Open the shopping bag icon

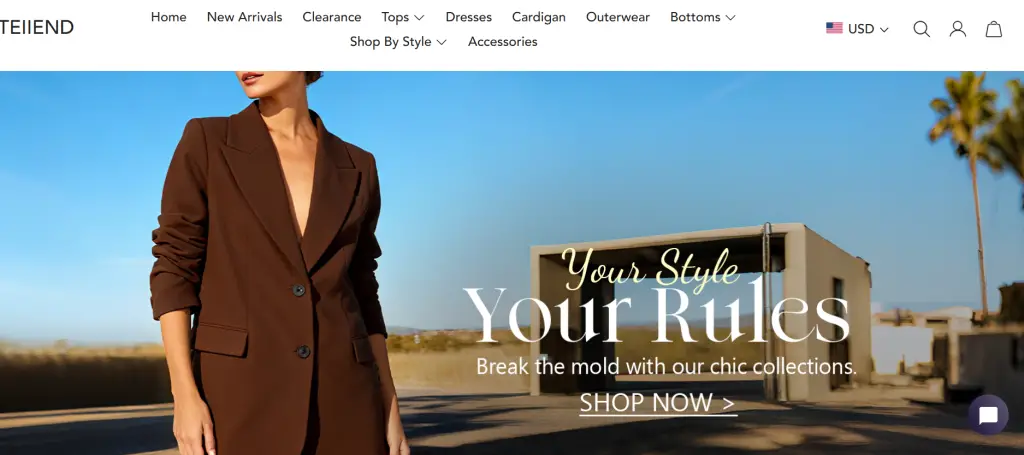[993, 29]
